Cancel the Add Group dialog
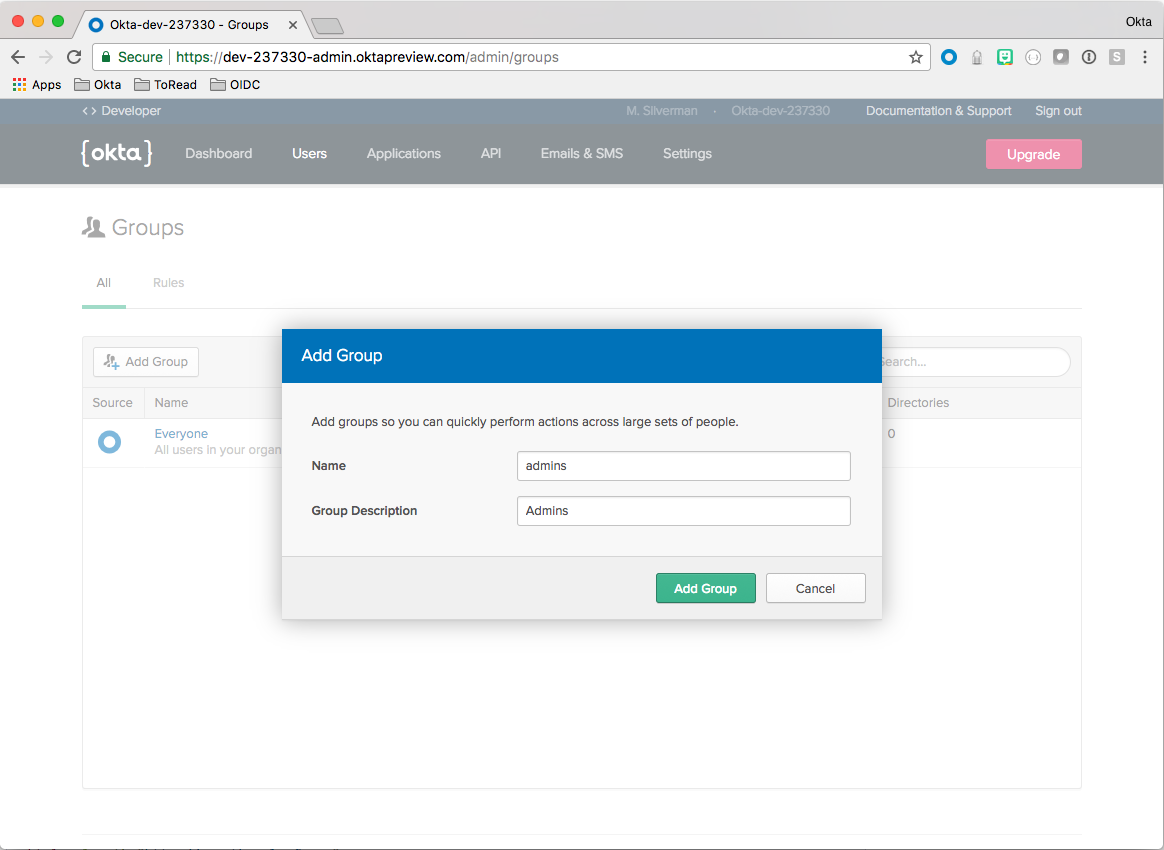 tap(815, 588)
